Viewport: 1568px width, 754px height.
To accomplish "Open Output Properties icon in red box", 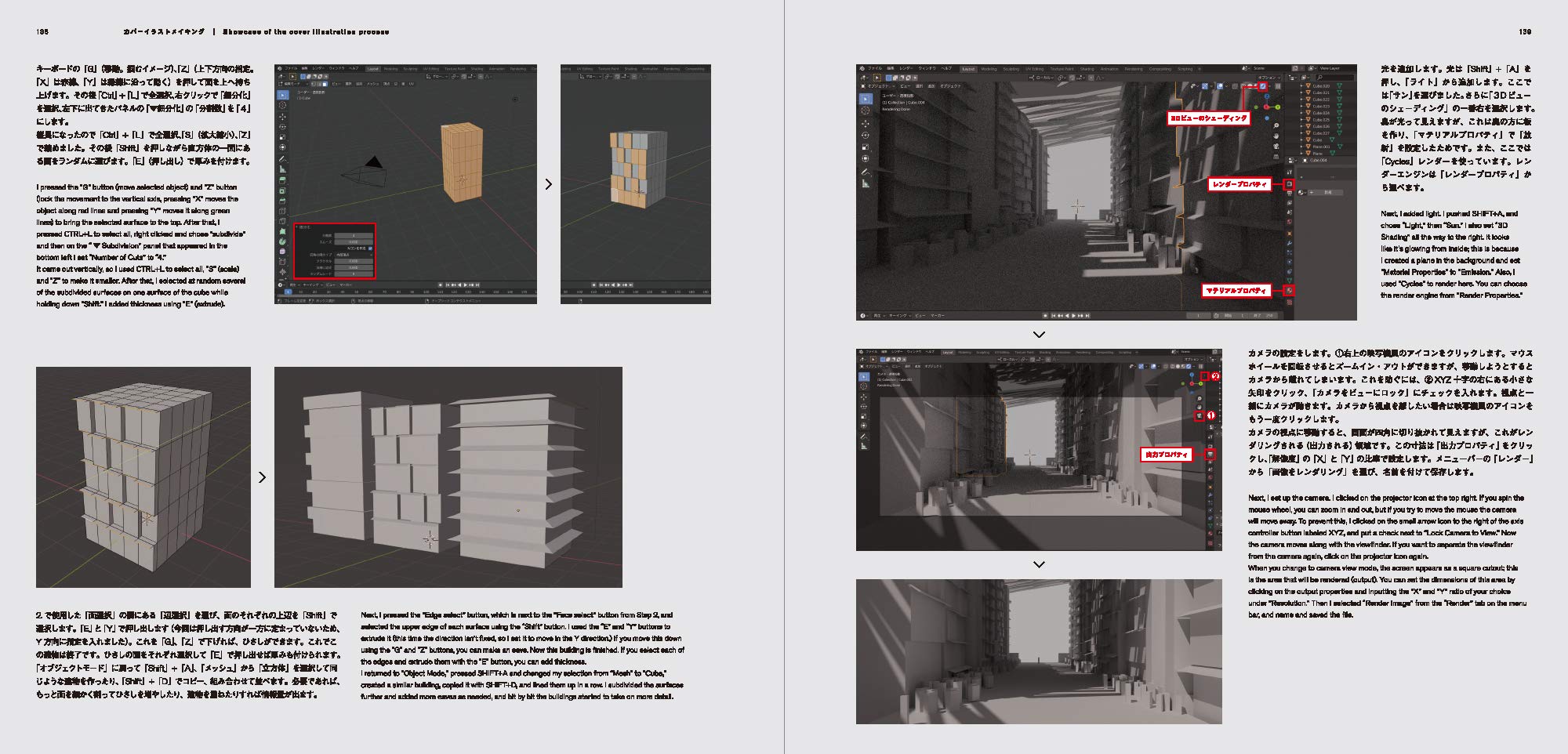I will (1210, 454).
